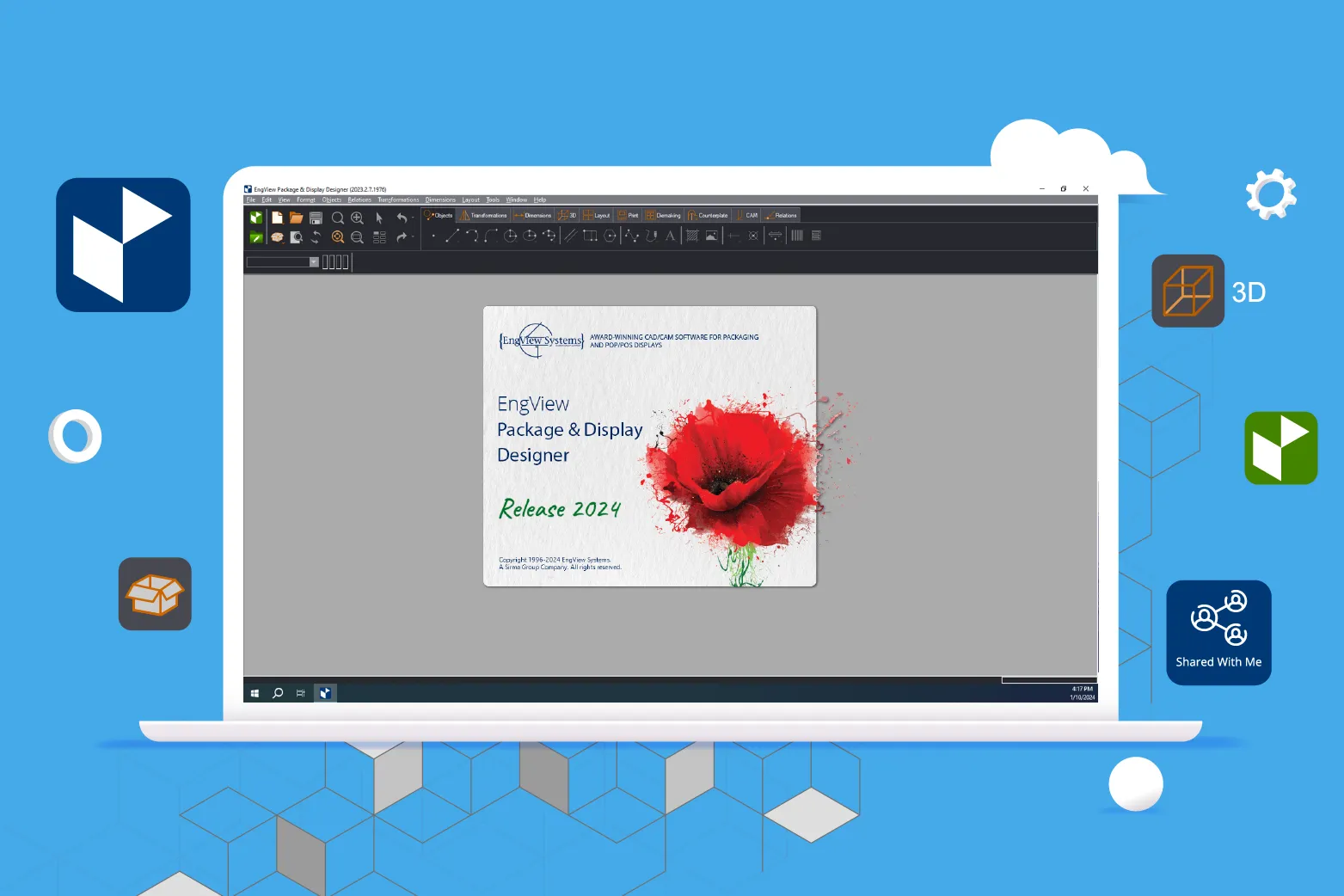Viewport: 1344px width, 896px height.
Task: Click the refresh rotate arrows icon
Action: pos(316,237)
